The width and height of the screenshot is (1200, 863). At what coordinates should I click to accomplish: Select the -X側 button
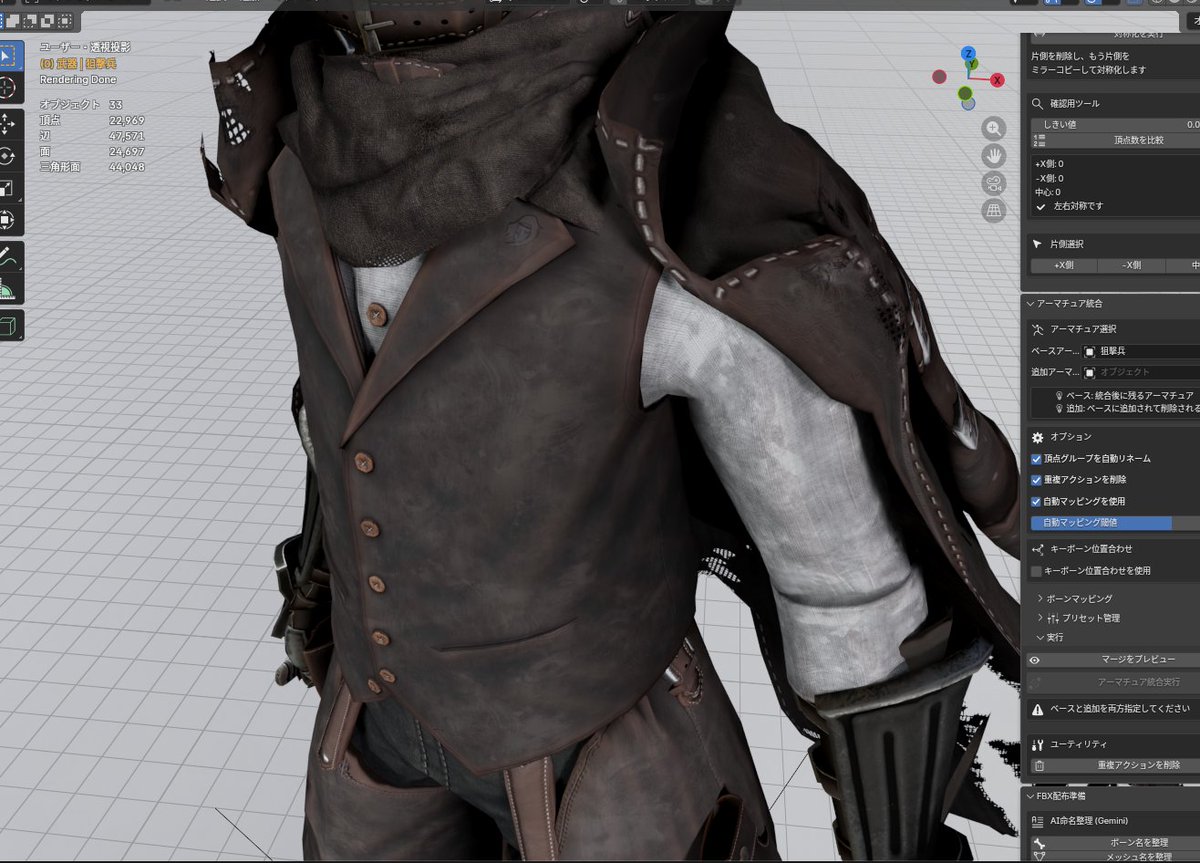pyautogui.click(x=1130, y=265)
